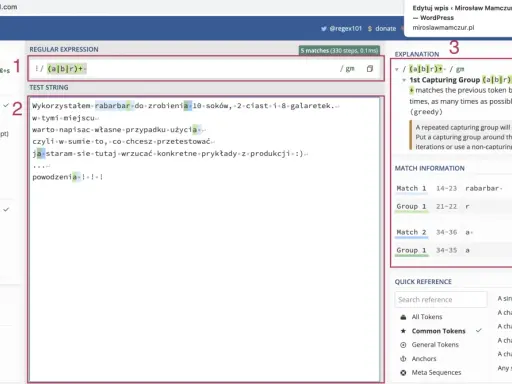Click the Meta Sequences icon
The image size is (512, 384).
click(x=403, y=373)
